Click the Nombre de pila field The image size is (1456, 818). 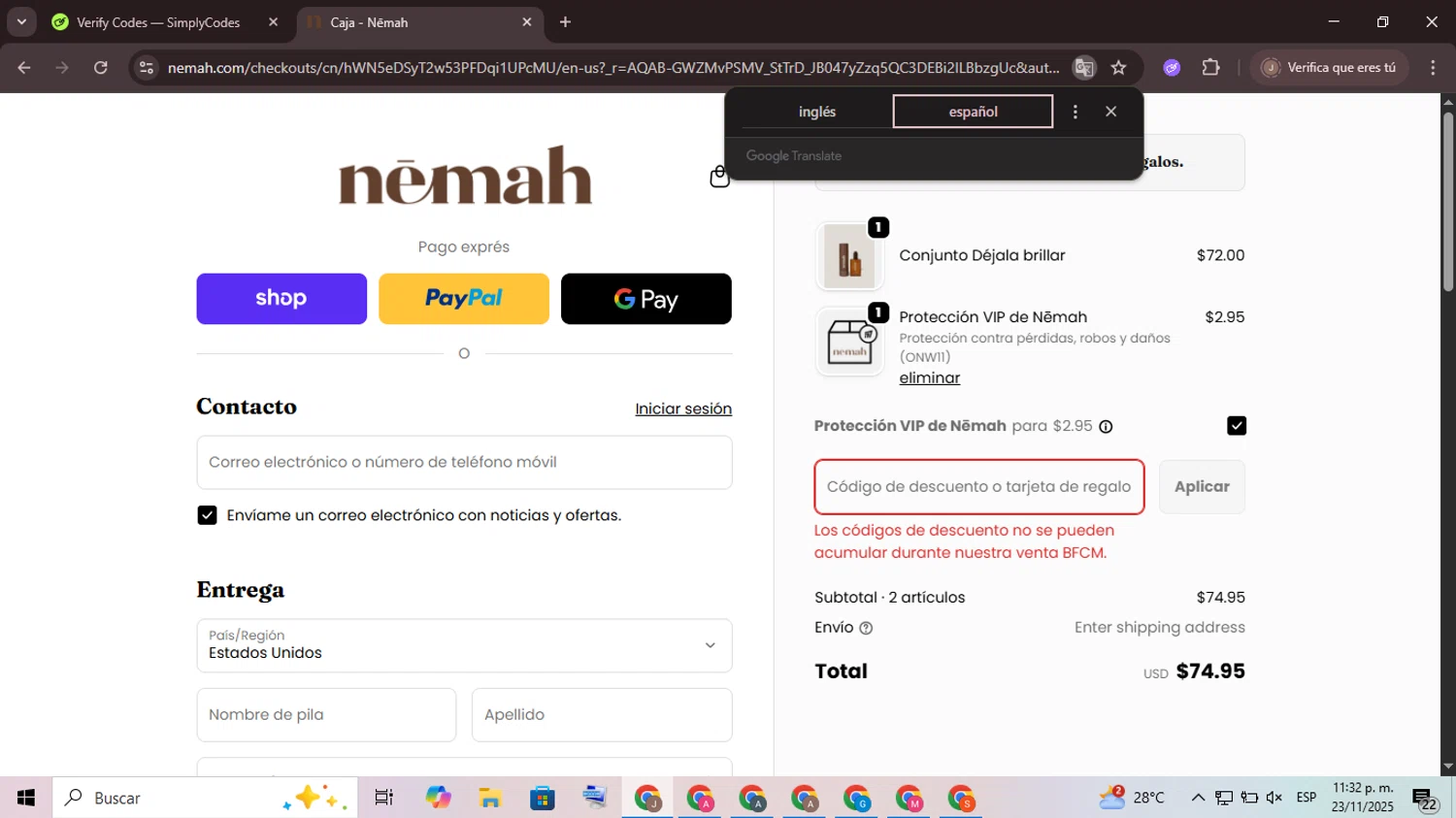(326, 715)
